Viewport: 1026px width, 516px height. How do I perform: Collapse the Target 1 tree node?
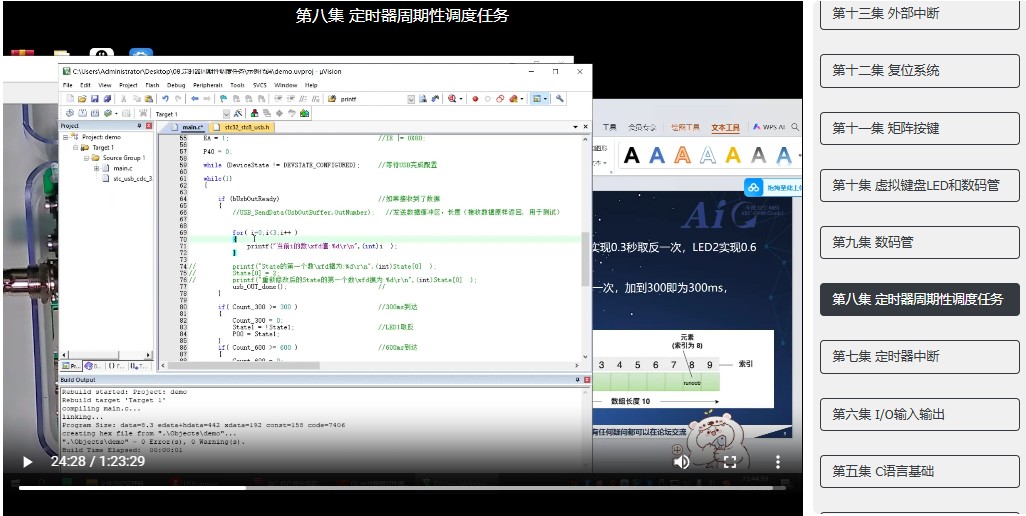coord(76,148)
